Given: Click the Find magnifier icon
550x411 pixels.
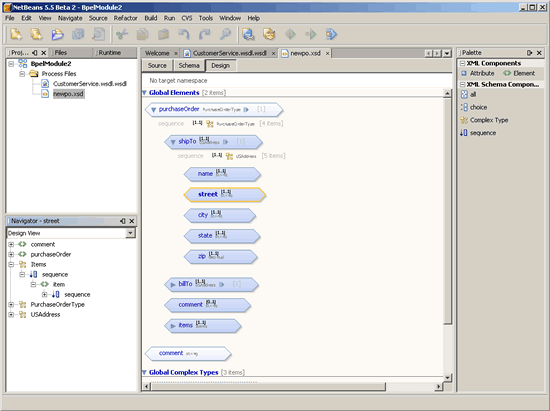Looking at the screenshot, I should 225,34.
